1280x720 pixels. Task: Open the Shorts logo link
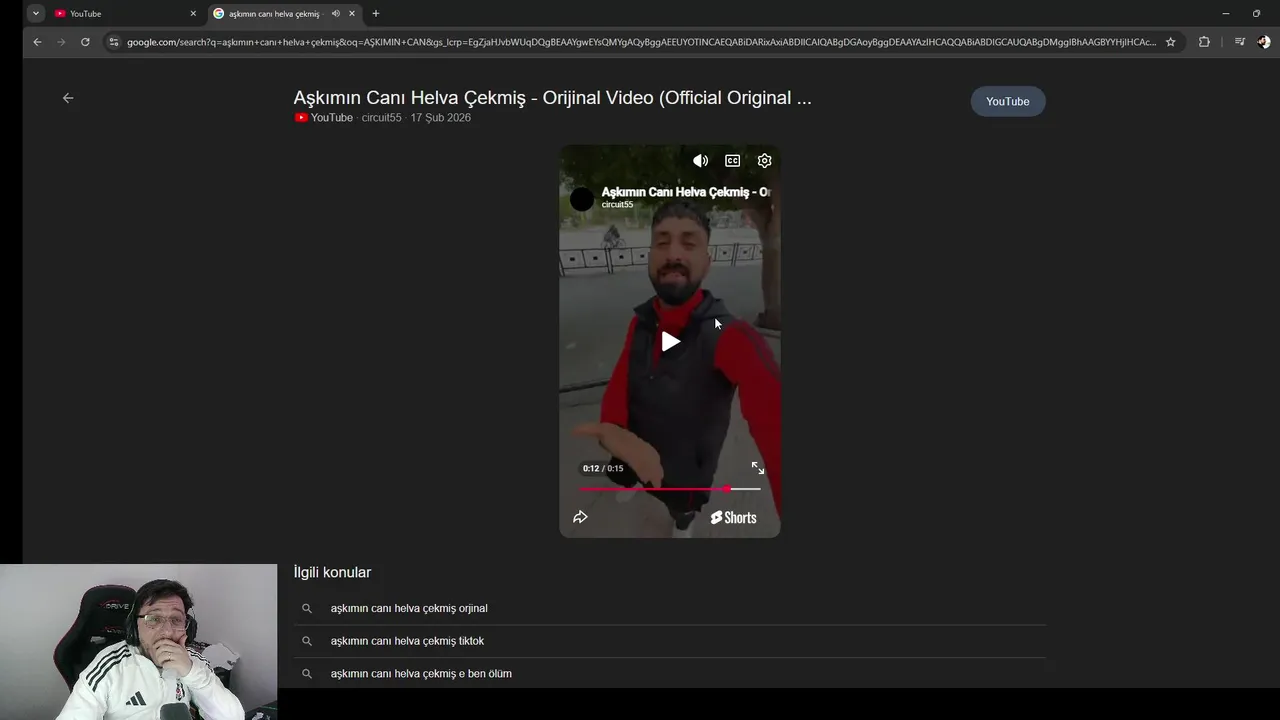(733, 517)
